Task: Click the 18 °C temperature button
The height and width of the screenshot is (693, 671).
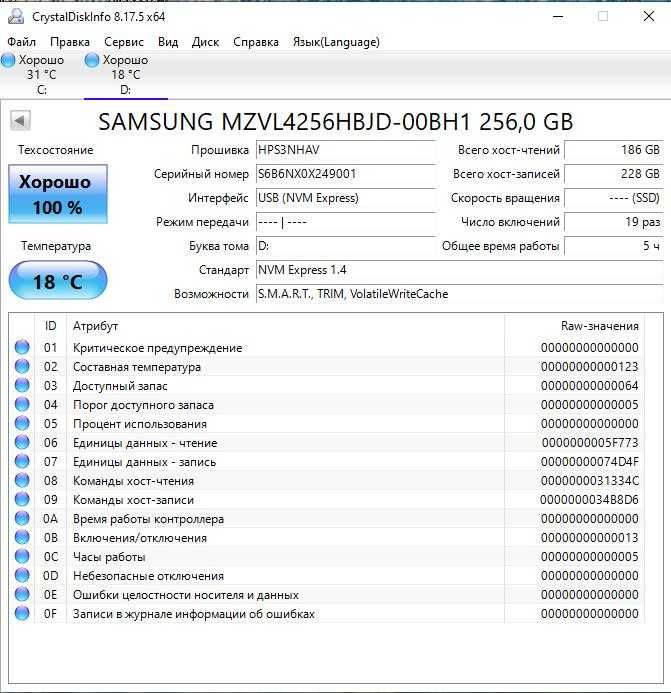Action: point(58,281)
